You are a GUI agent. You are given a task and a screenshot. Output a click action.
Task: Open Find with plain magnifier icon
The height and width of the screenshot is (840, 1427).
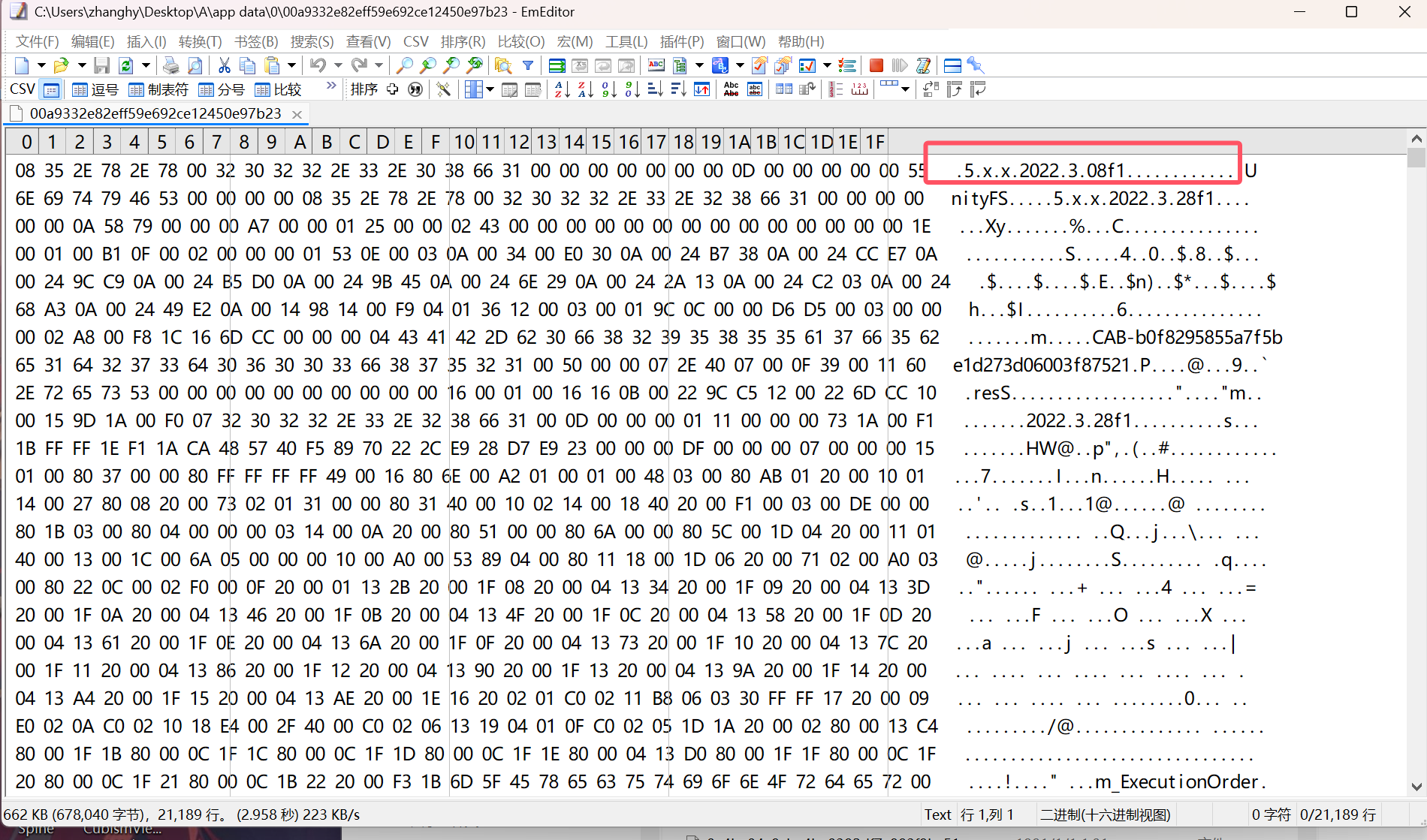(x=404, y=65)
